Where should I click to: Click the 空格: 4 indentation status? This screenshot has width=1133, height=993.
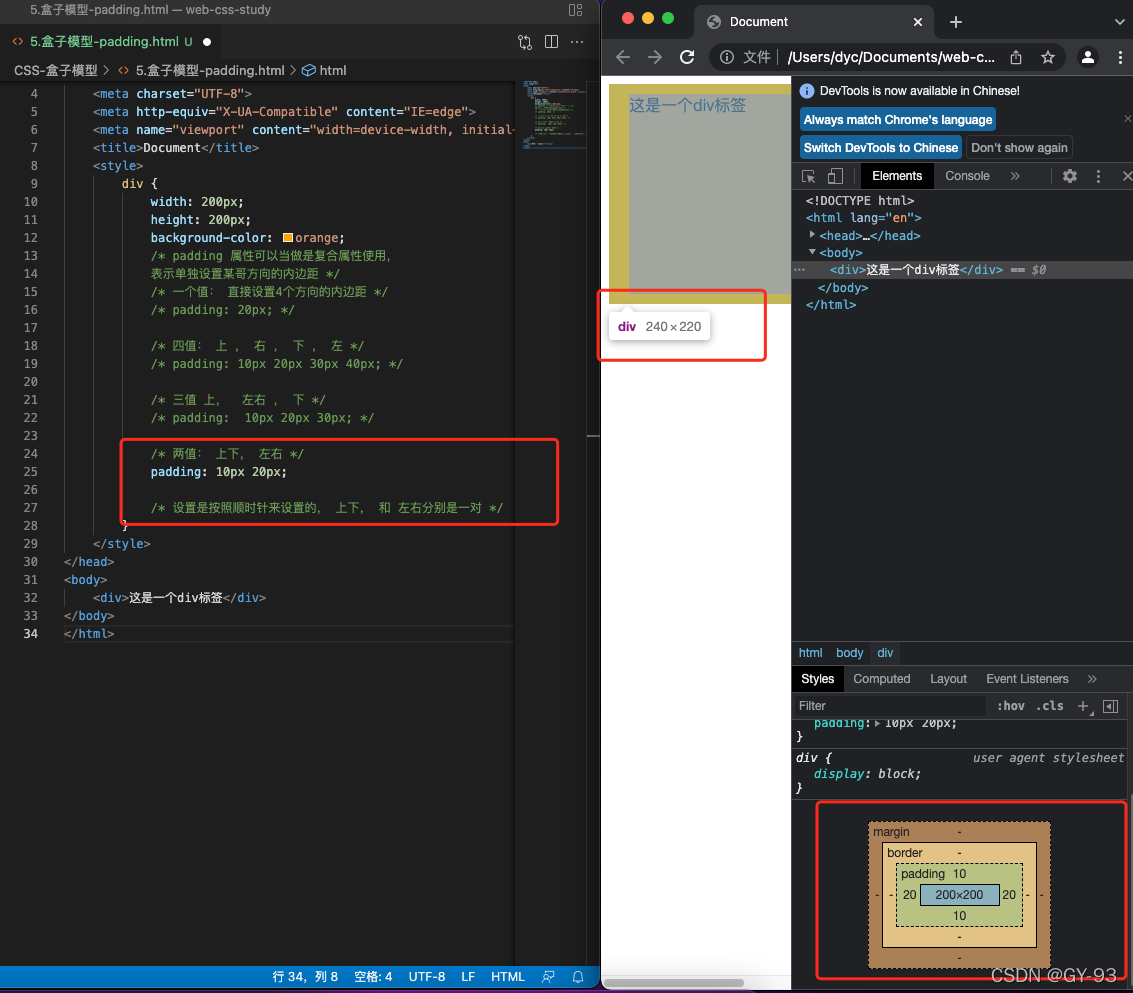(373, 976)
